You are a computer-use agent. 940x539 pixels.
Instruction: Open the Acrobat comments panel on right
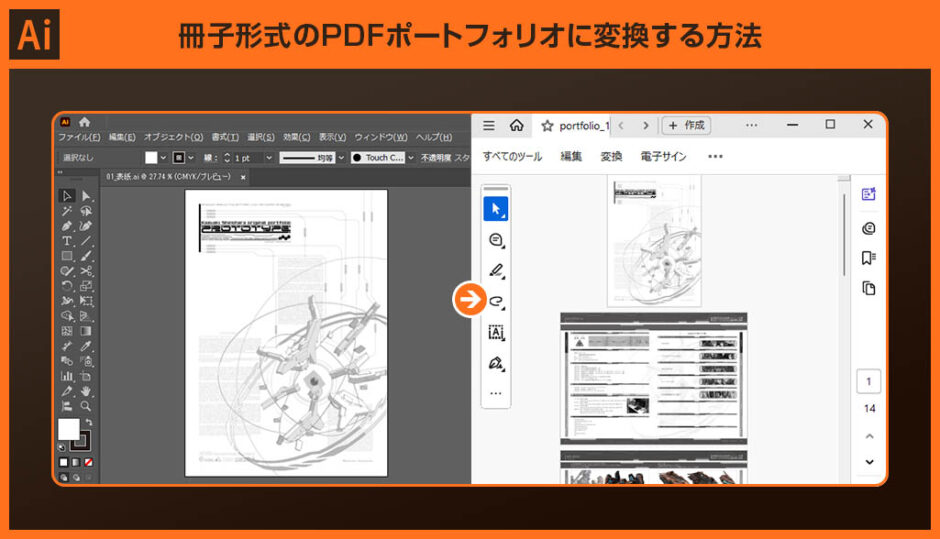coord(868,228)
